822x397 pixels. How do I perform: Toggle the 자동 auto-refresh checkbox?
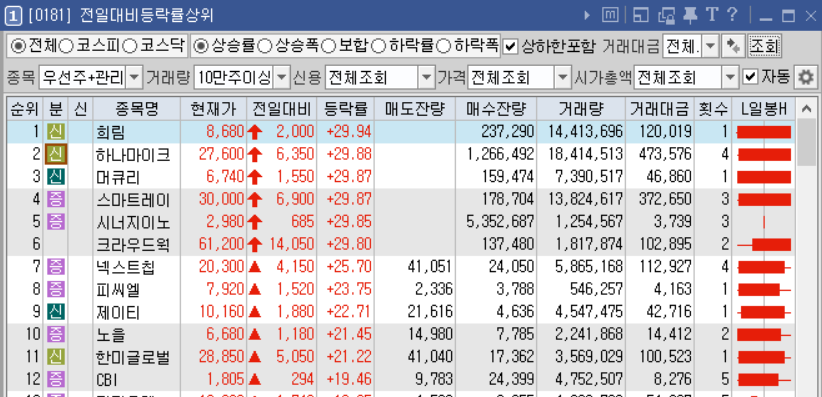pos(750,78)
